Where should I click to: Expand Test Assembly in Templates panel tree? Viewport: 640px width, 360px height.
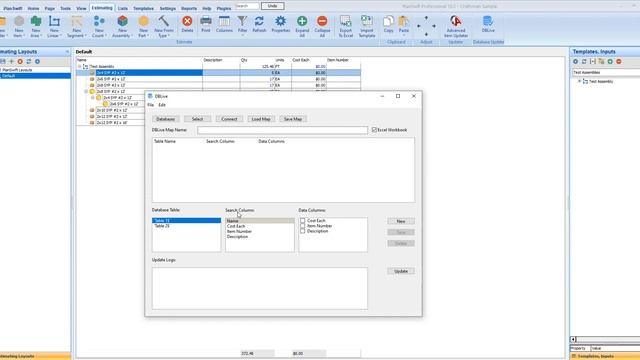click(579, 81)
